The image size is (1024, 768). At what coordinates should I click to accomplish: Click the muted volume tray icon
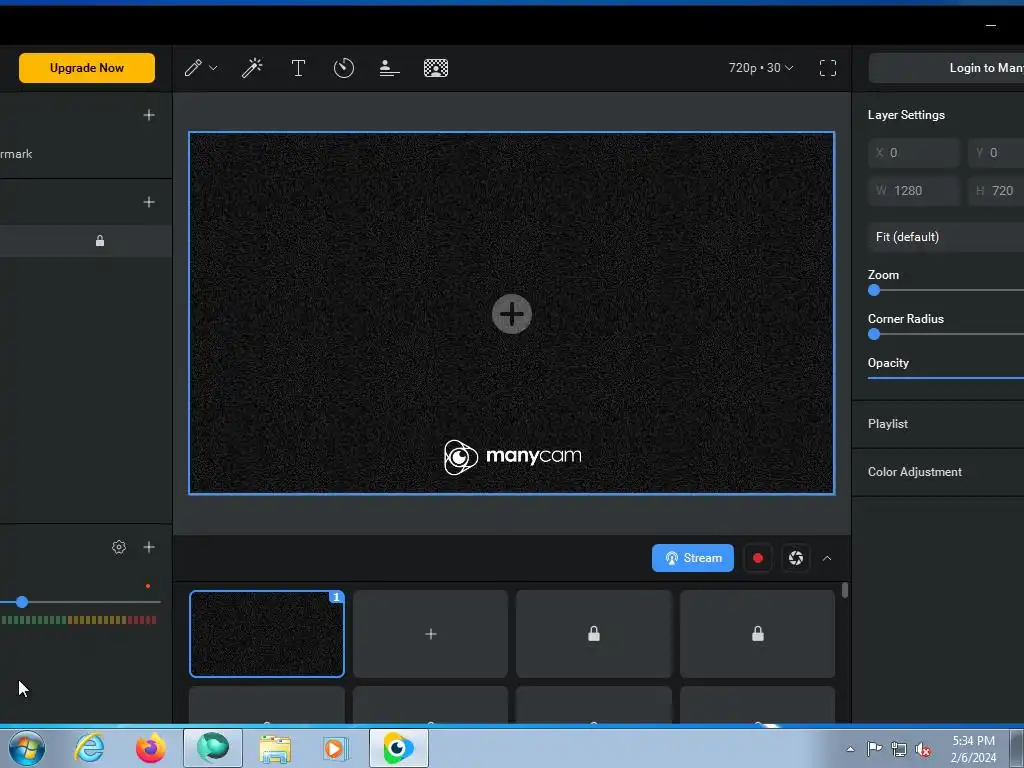(x=923, y=750)
